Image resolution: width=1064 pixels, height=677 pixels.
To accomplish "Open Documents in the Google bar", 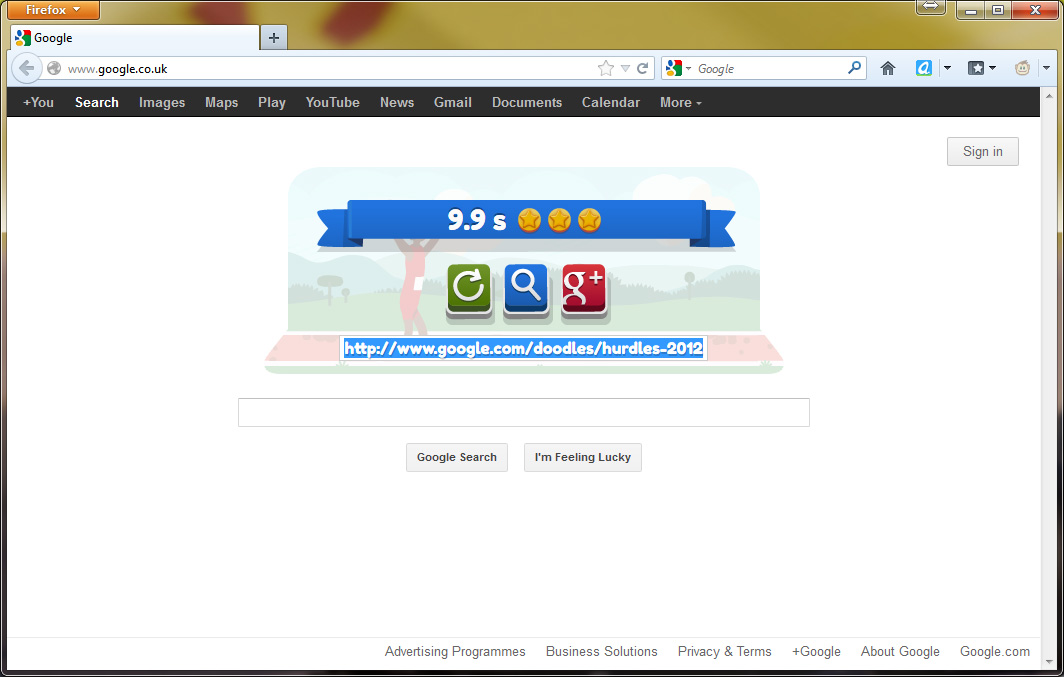I will [527, 102].
